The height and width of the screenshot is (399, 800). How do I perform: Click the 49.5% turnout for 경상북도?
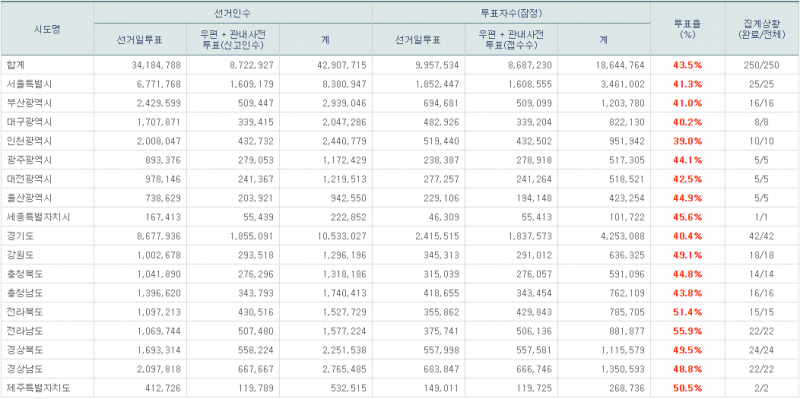pyautogui.click(x=687, y=351)
